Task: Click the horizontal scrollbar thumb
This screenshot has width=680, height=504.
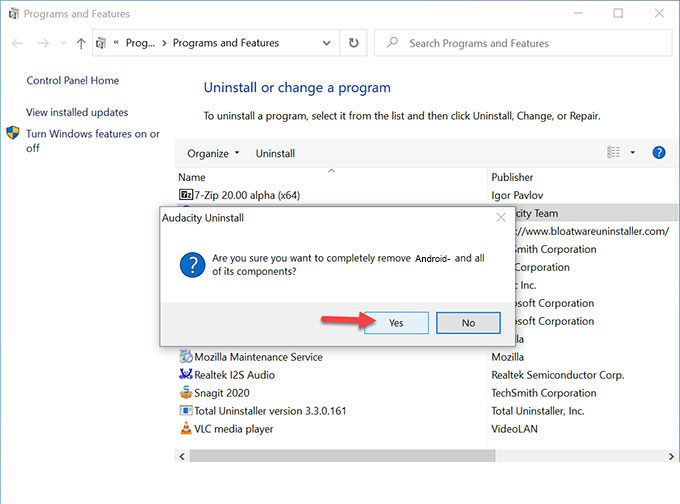Action: (343, 456)
